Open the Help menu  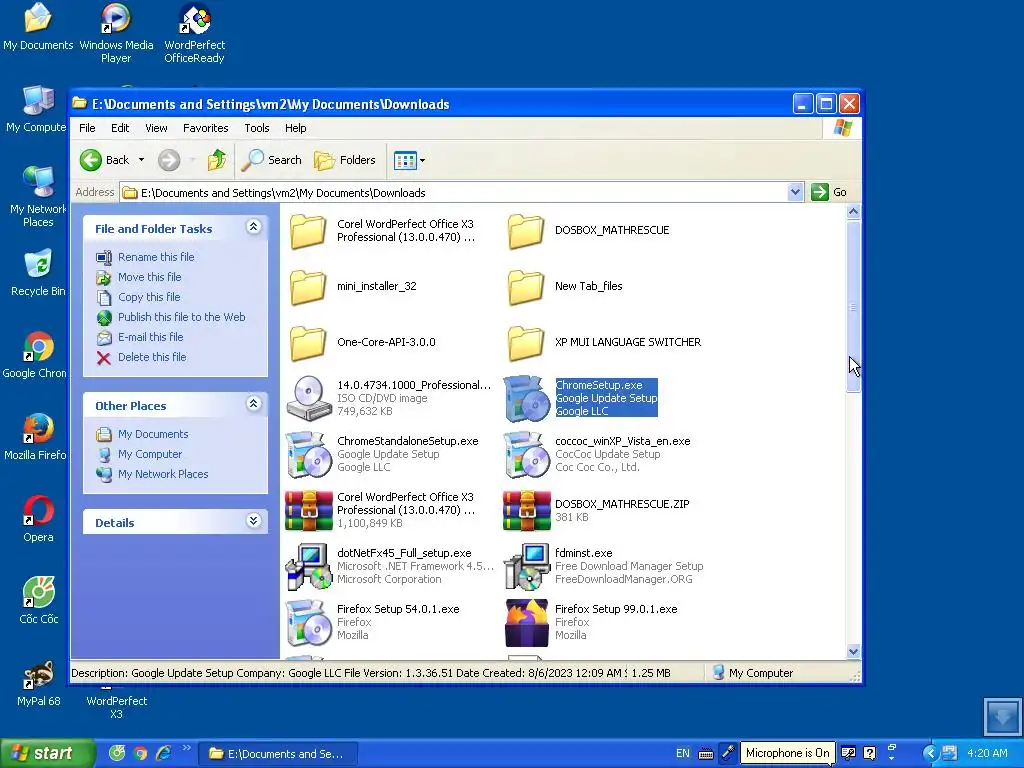pyautogui.click(x=295, y=128)
